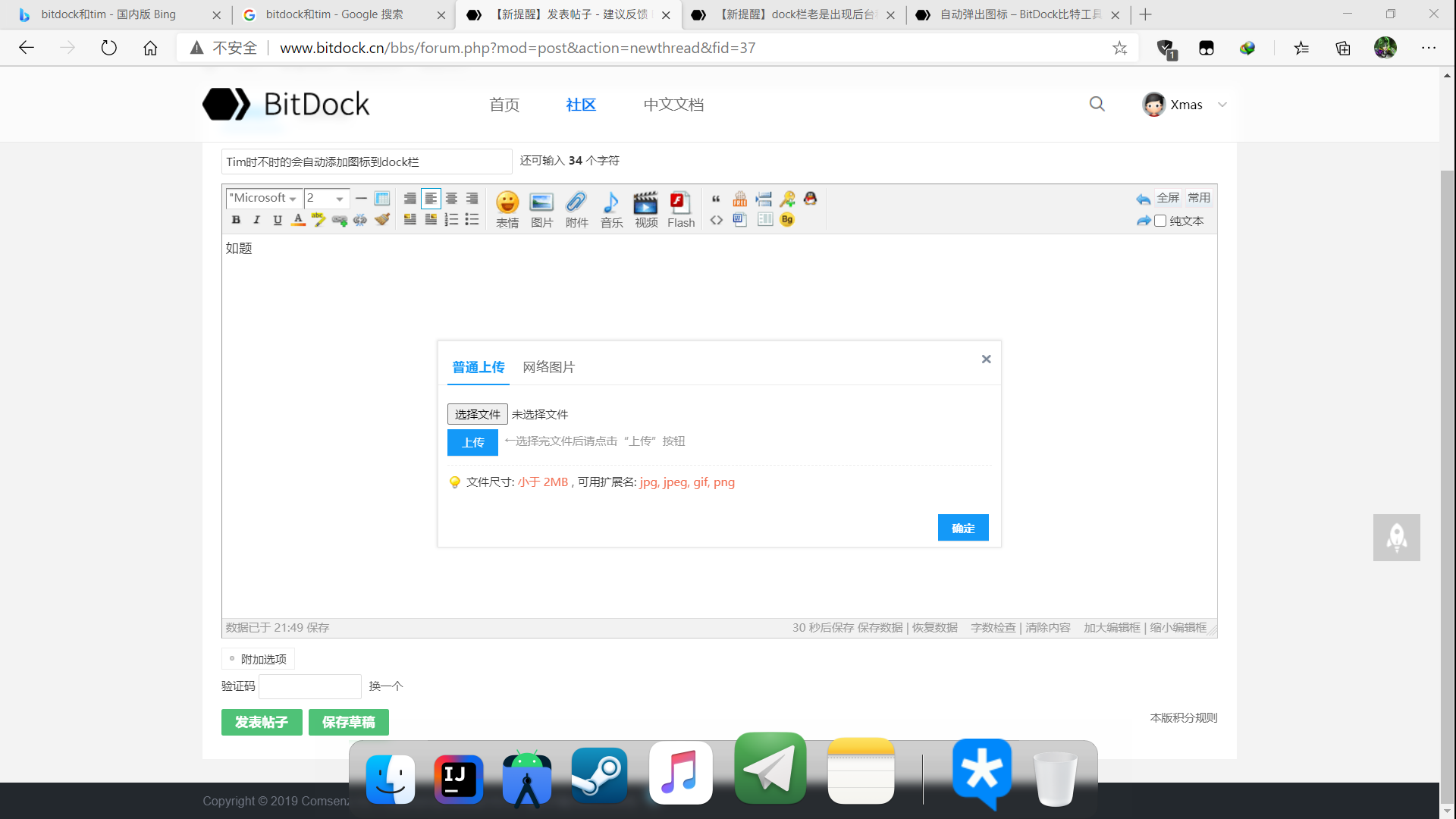The height and width of the screenshot is (819, 1456).
Task: Click 清除内容 in the editor status bar
Action: click(1048, 628)
